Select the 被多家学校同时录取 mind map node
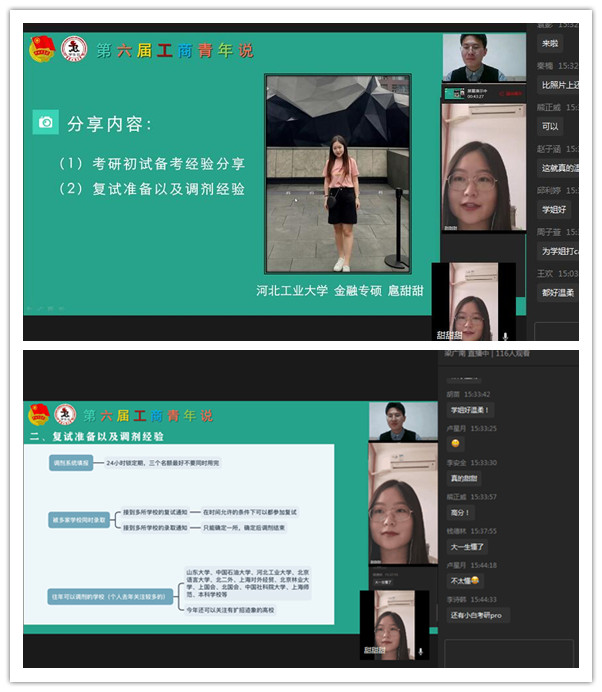602x692 pixels. click(78, 520)
